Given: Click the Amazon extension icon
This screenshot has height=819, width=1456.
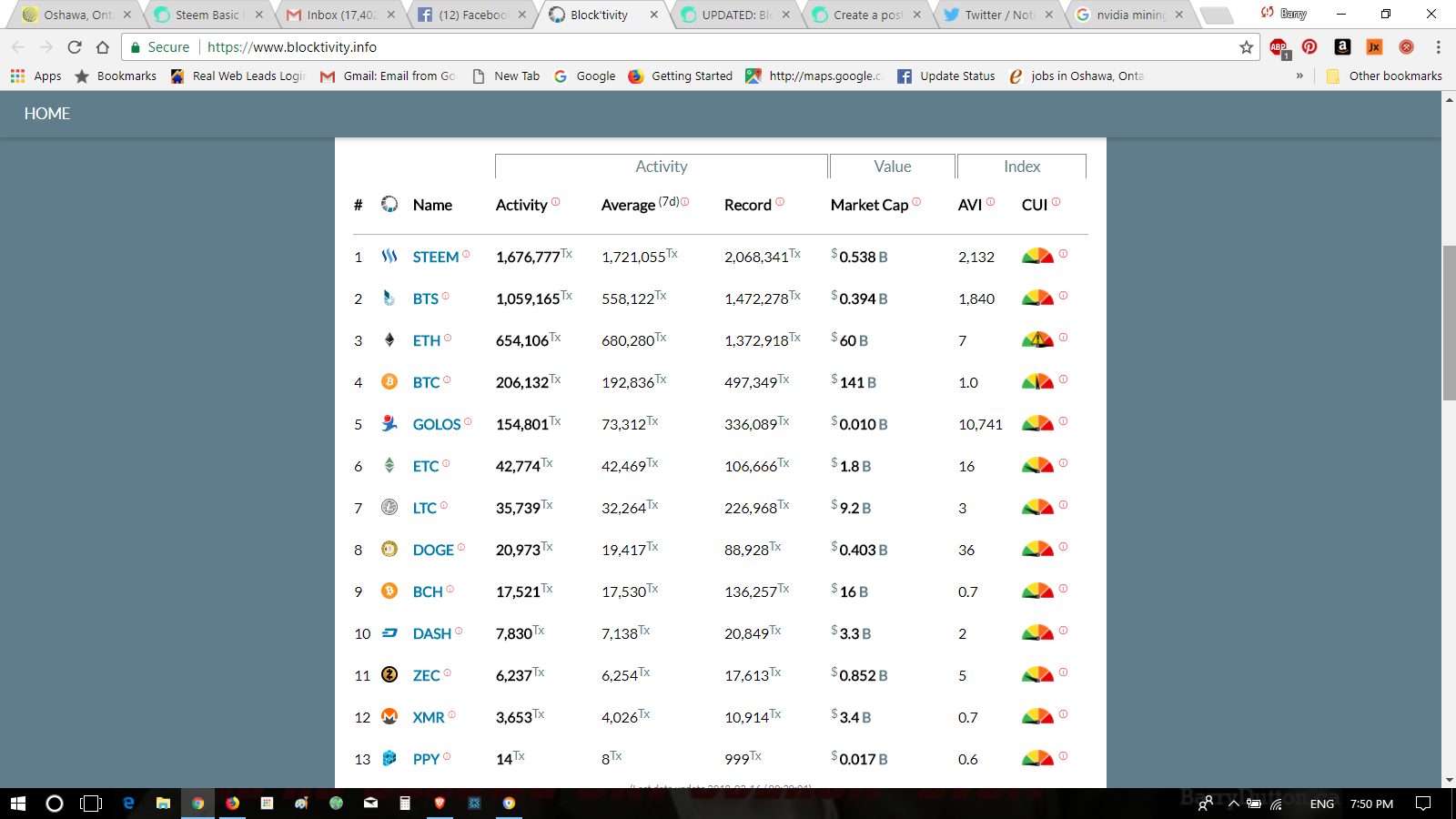Looking at the screenshot, I should (1342, 47).
